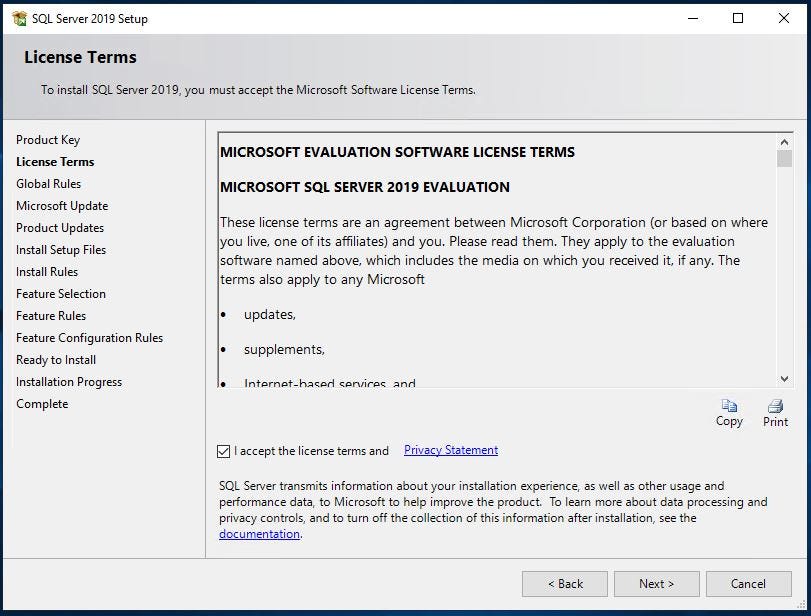Click the Next button

coord(656,584)
